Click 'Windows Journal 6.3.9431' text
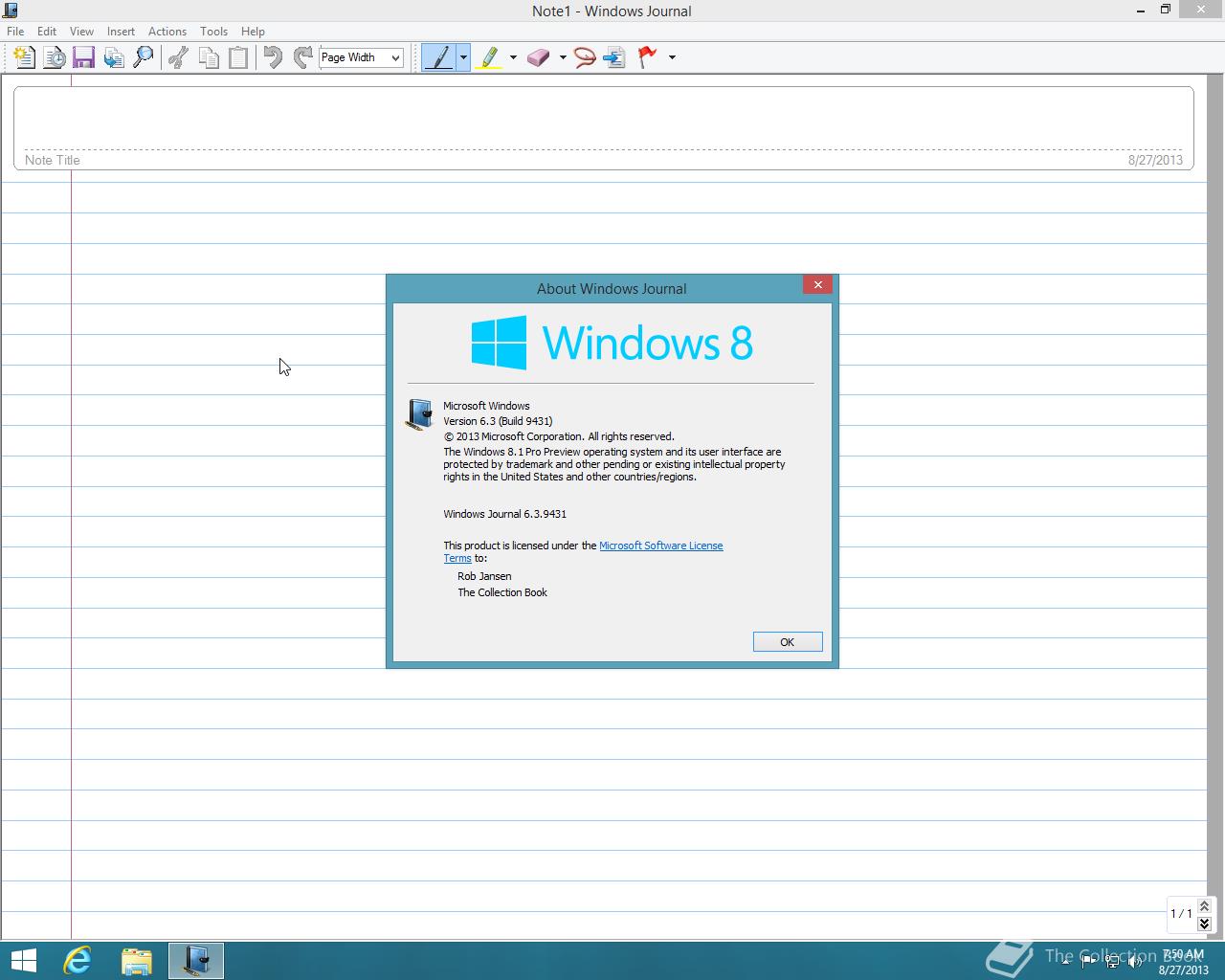 pos(504,514)
